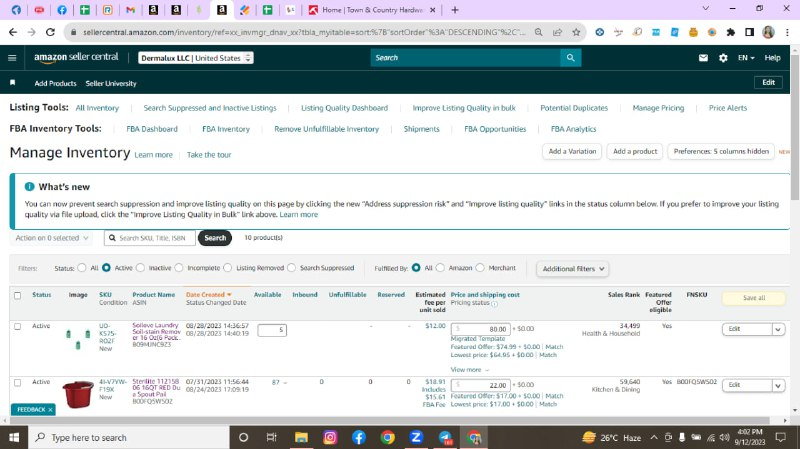Screen dimensions: 800x449
Task: Click the Sterilite red pail product thumbnail
Action: click(78, 394)
